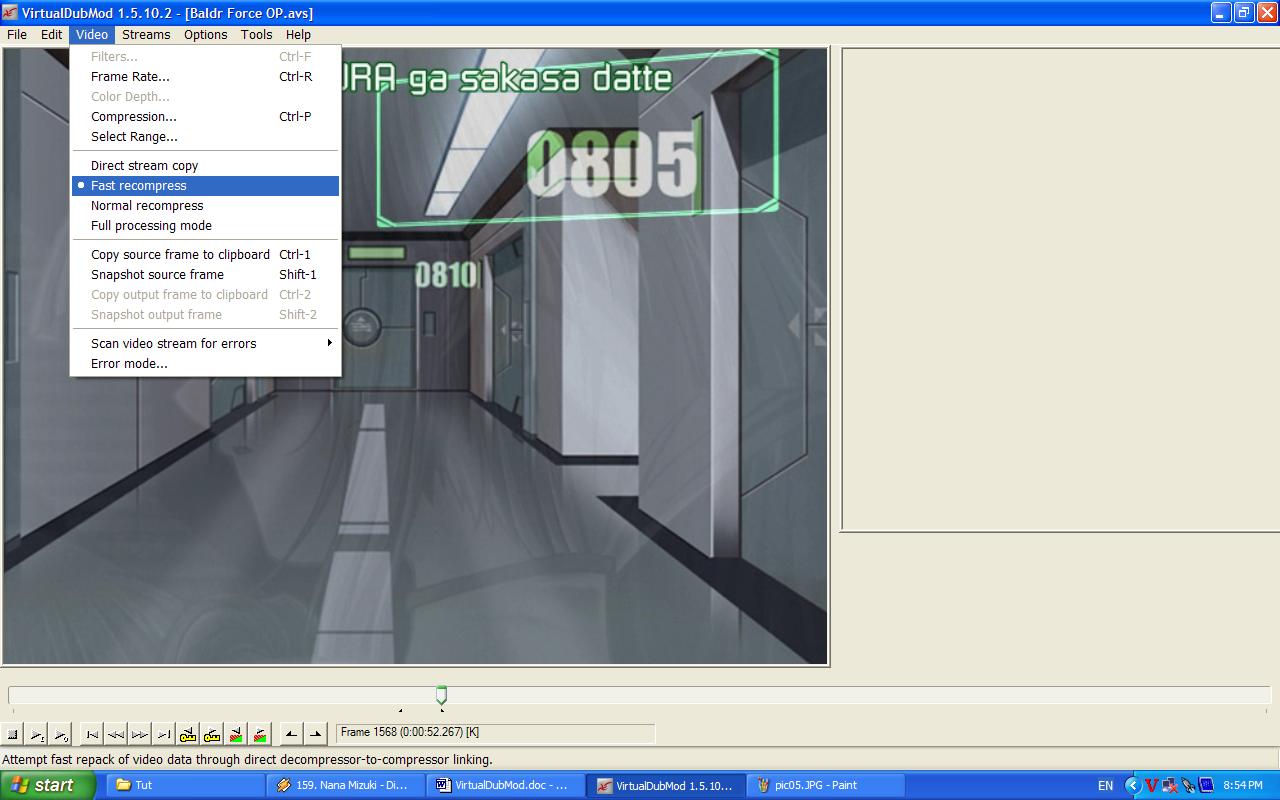Jump to the end of the video
The width and height of the screenshot is (1280, 800).
(164, 735)
